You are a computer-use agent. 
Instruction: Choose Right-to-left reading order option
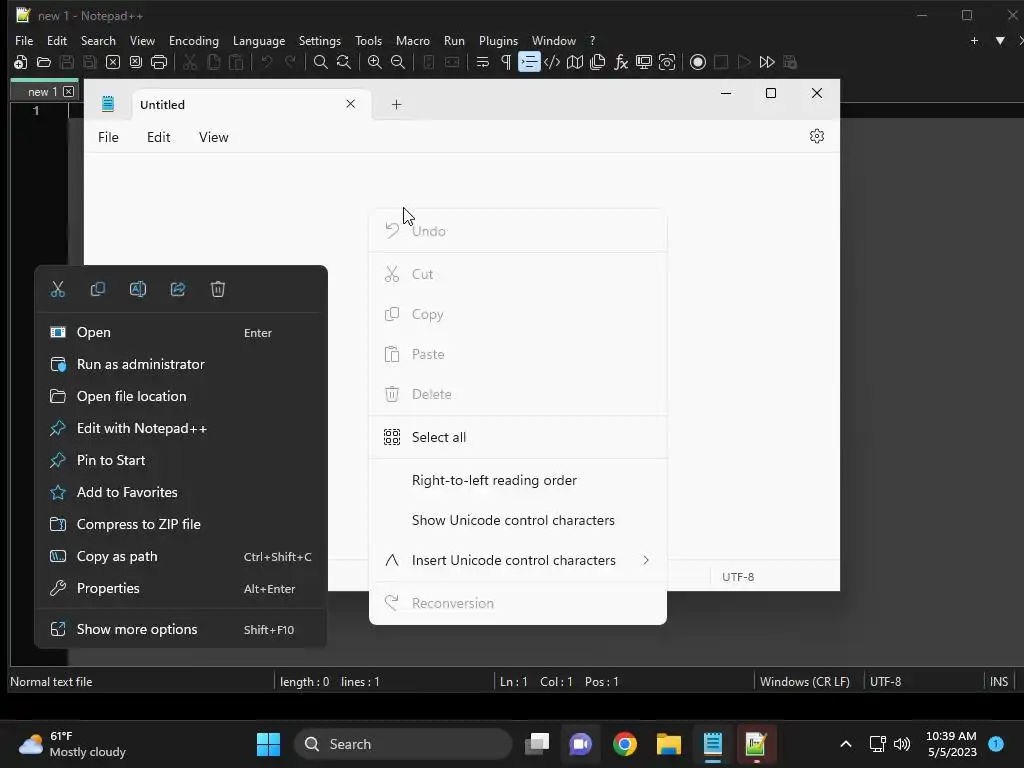click(x=518, y=481)
